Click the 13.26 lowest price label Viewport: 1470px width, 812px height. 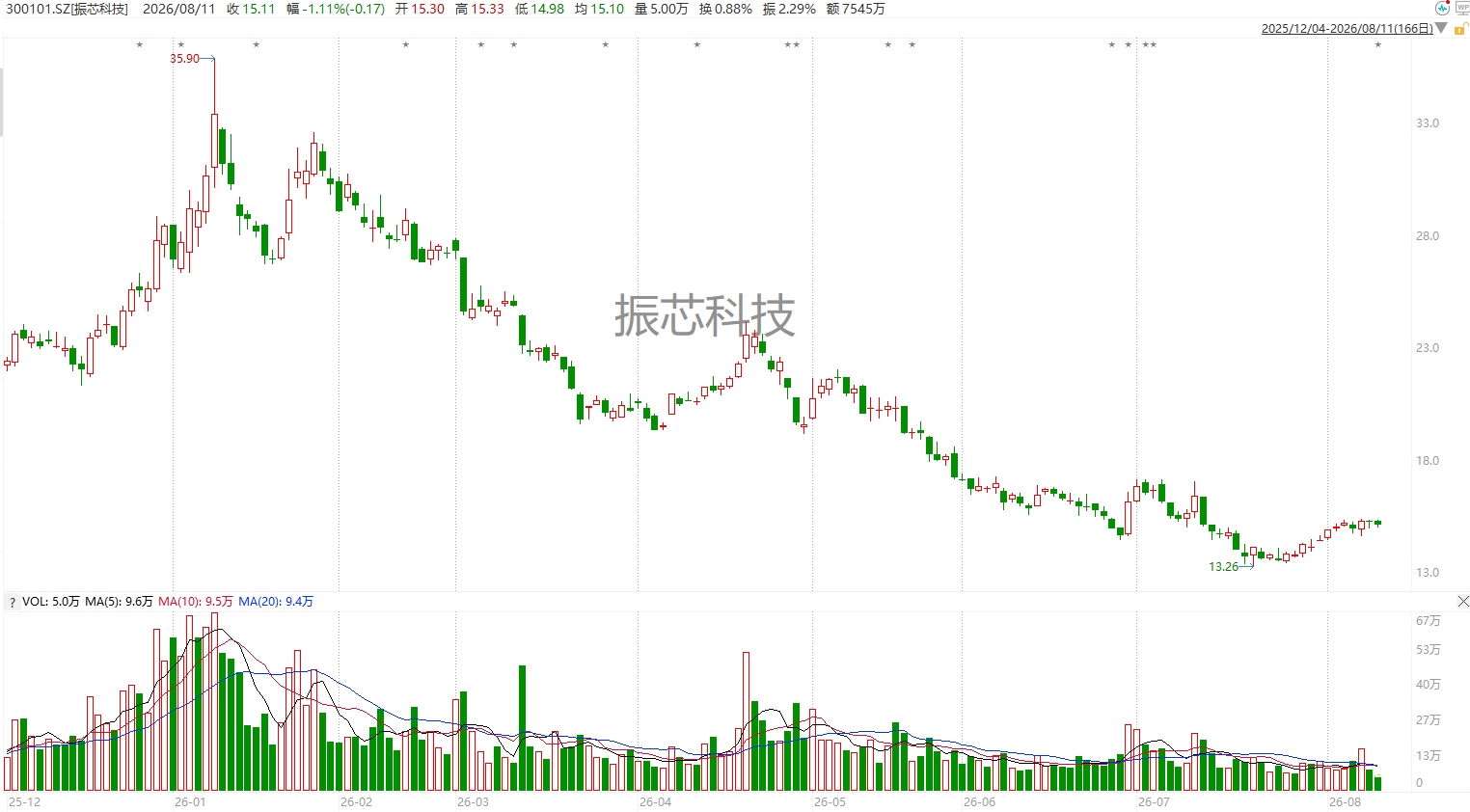coord(1223,567)
